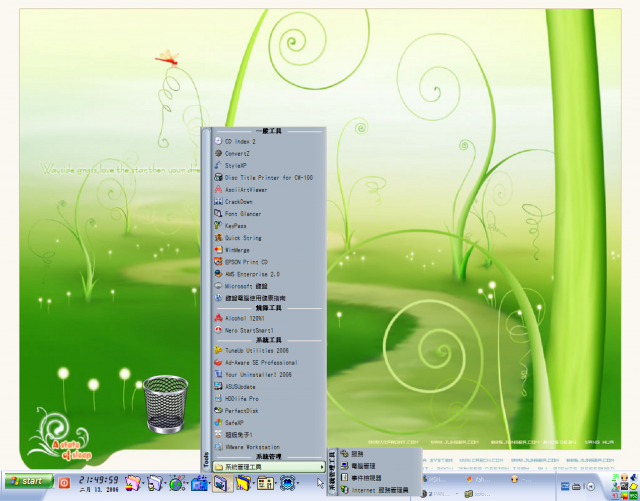The height and width of the screenshot is (501, 640).
Task: Start VMware Workstation
Action: pyautogui.click(x=269, y=447)
